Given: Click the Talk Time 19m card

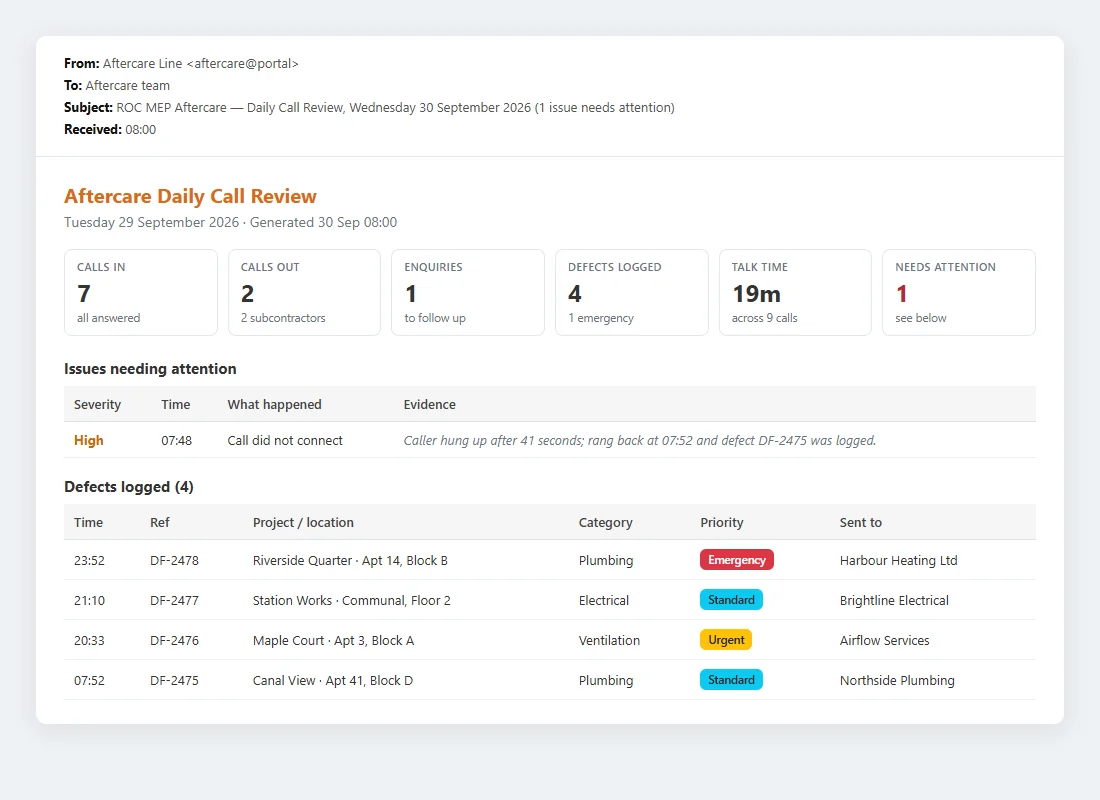Looking at the screenshot, I should click(796, 293).
